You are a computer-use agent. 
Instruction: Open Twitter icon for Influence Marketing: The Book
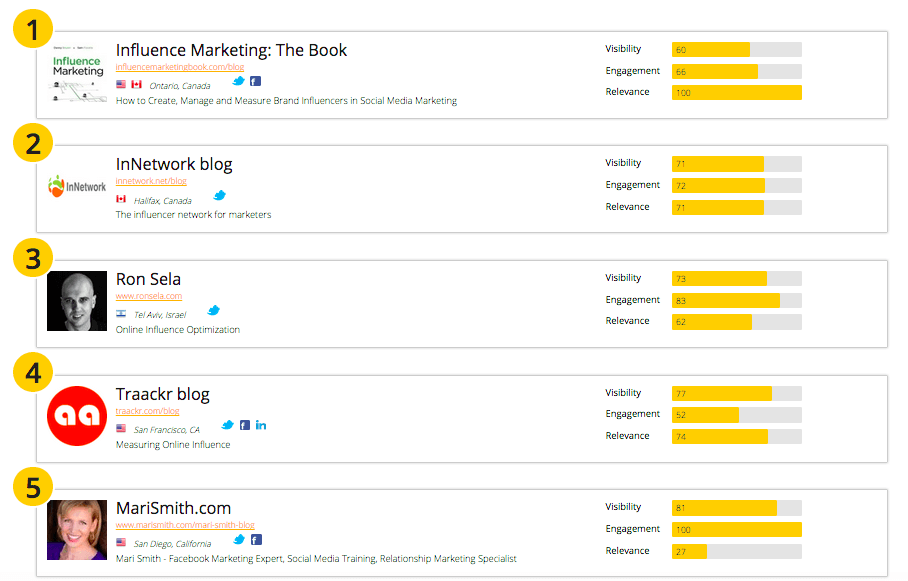[x=239, y=82]
